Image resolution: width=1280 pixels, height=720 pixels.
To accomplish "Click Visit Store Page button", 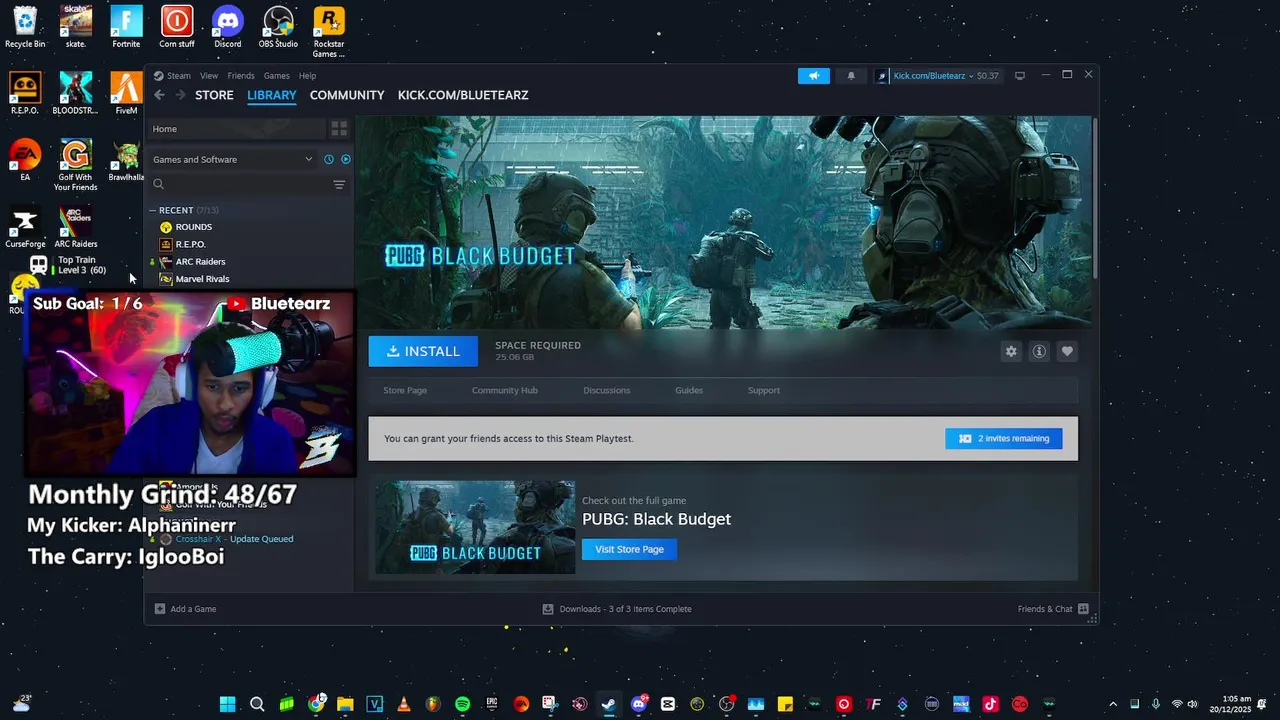I will click(x=629, y=549).
